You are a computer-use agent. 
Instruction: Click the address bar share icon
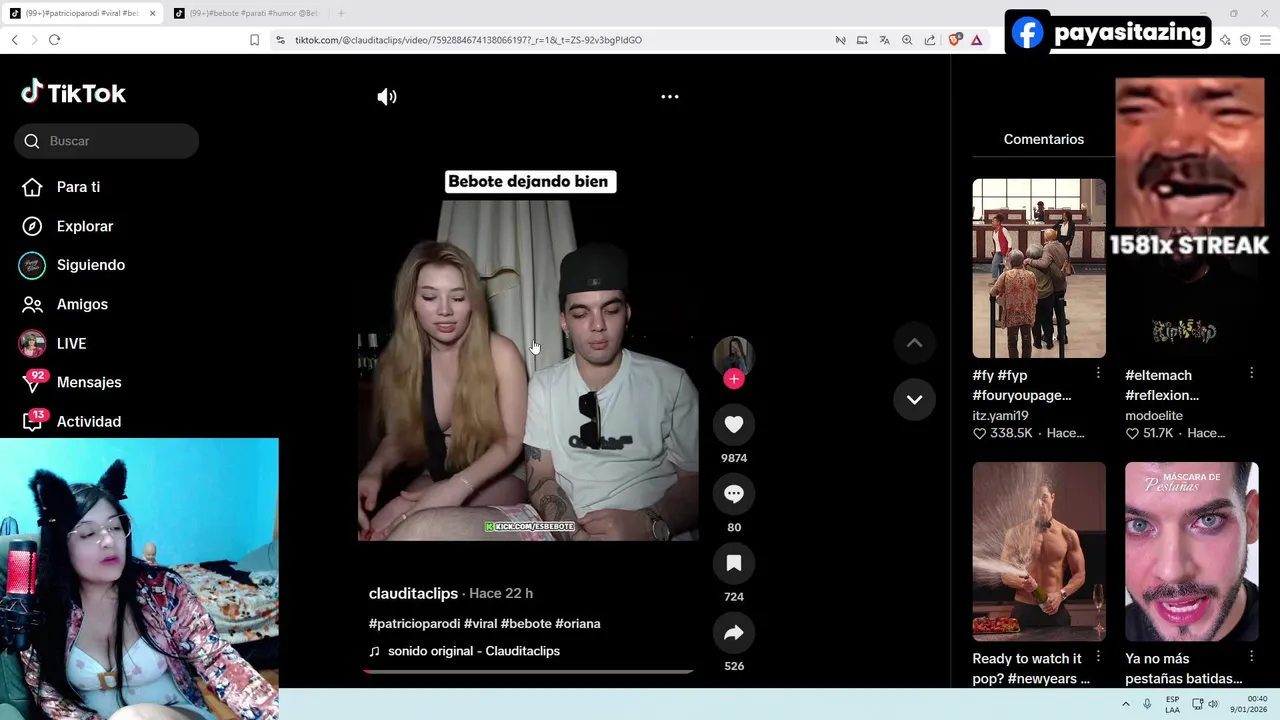pyautogui.click(x=930, y=40)
